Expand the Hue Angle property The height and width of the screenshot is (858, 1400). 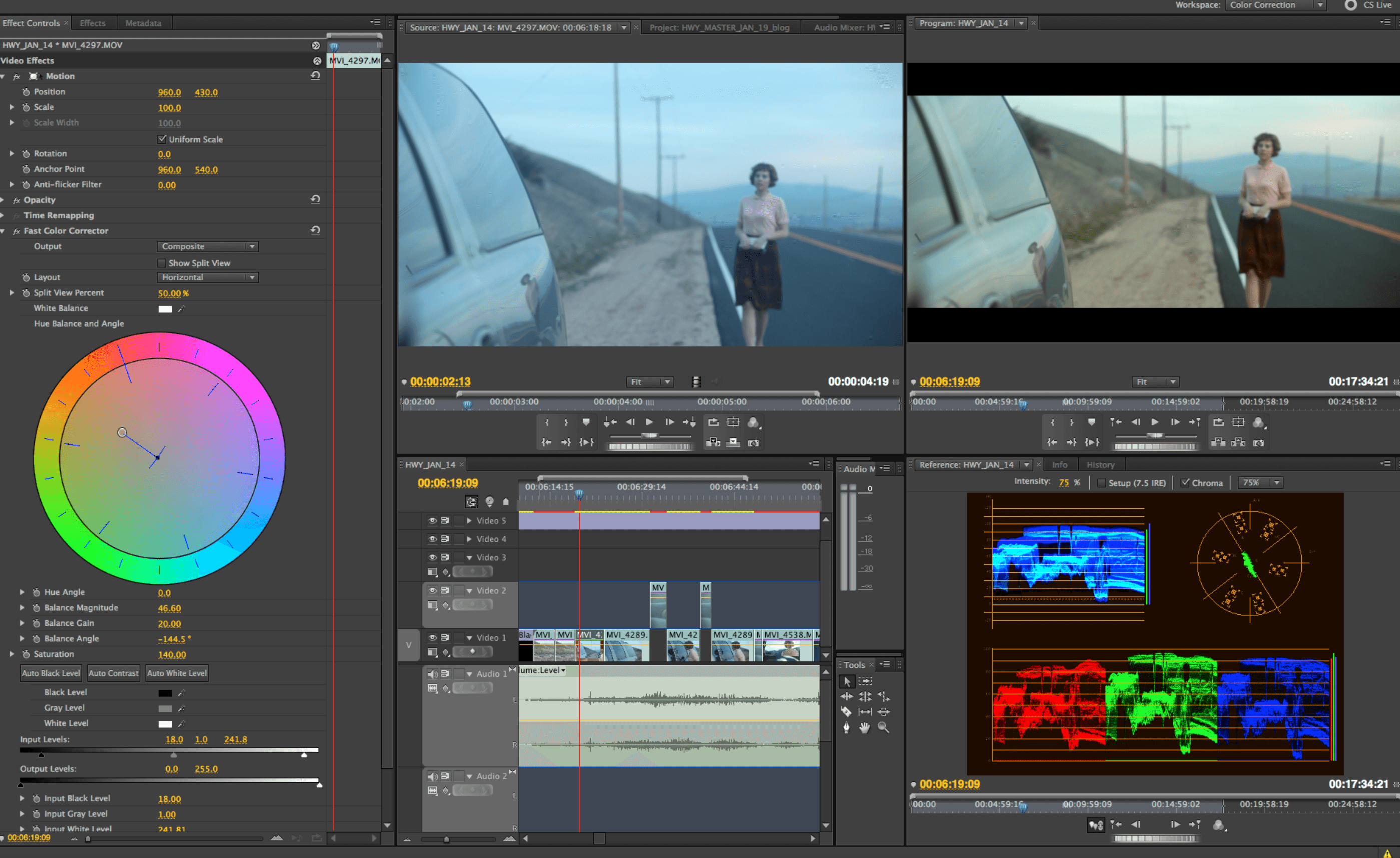pyautogui.click(x=22, y=592)
